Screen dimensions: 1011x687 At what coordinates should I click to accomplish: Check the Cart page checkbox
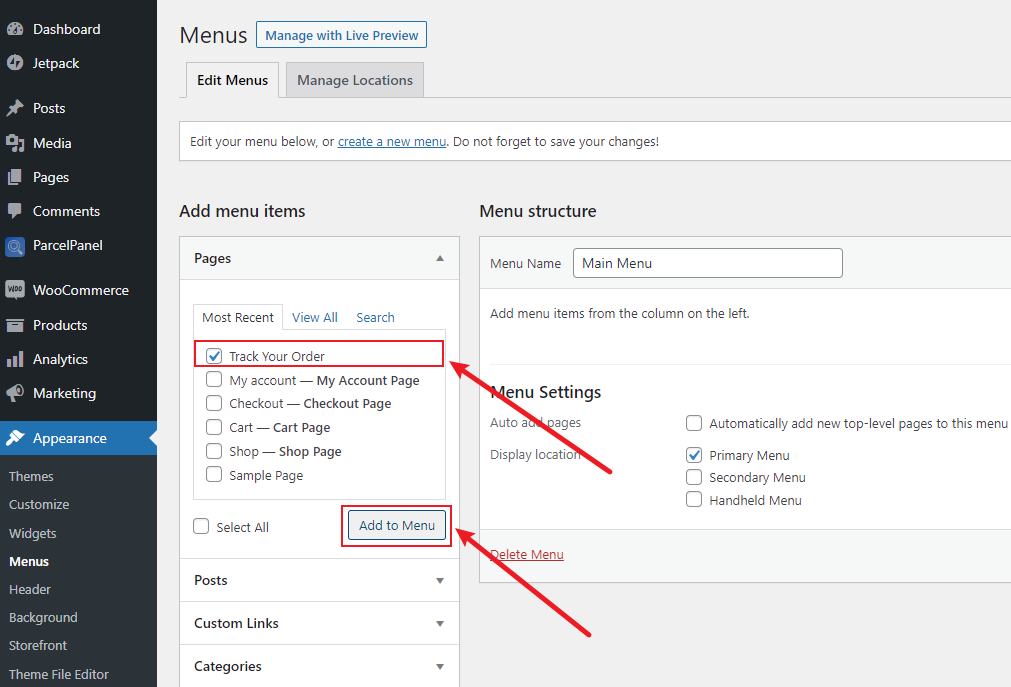pyautogui.click(x=214, y=427)
